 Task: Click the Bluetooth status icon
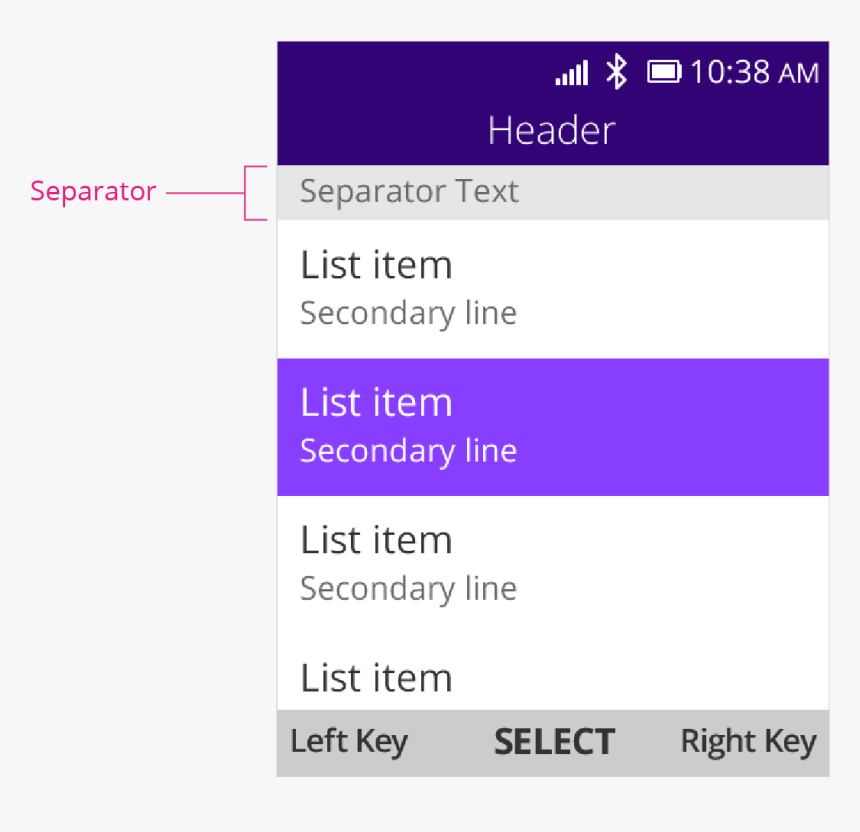tap(617, 72)
